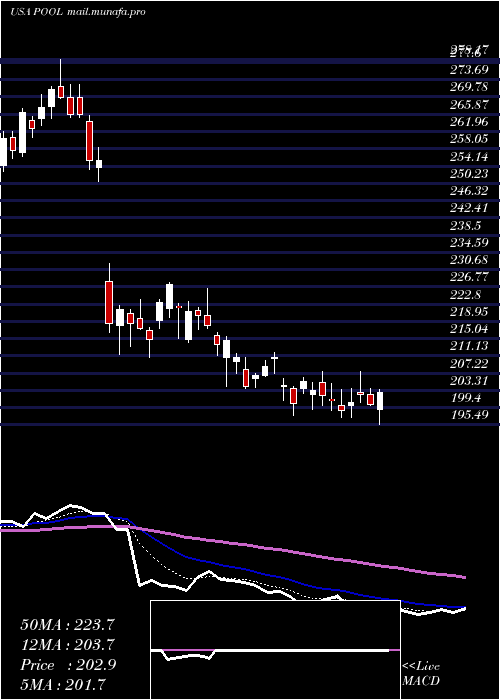Click the 265.87 price label
The height and width of the screenshot is (700, 500).
pyautogui.click(x=469, y=104)
